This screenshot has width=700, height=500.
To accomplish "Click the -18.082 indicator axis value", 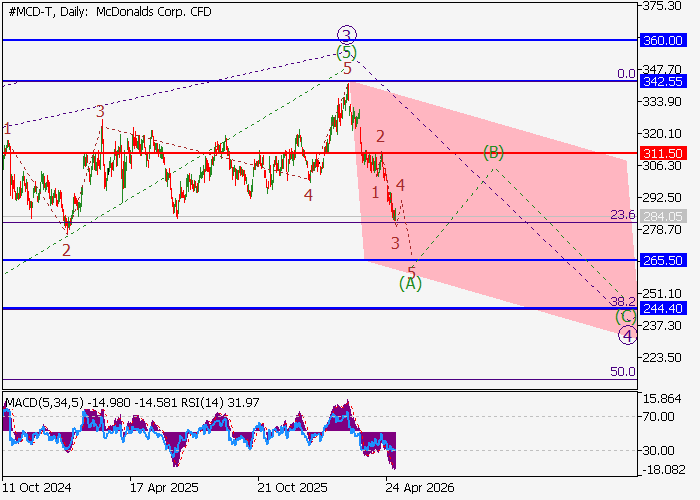I will (x=663, y=470).
